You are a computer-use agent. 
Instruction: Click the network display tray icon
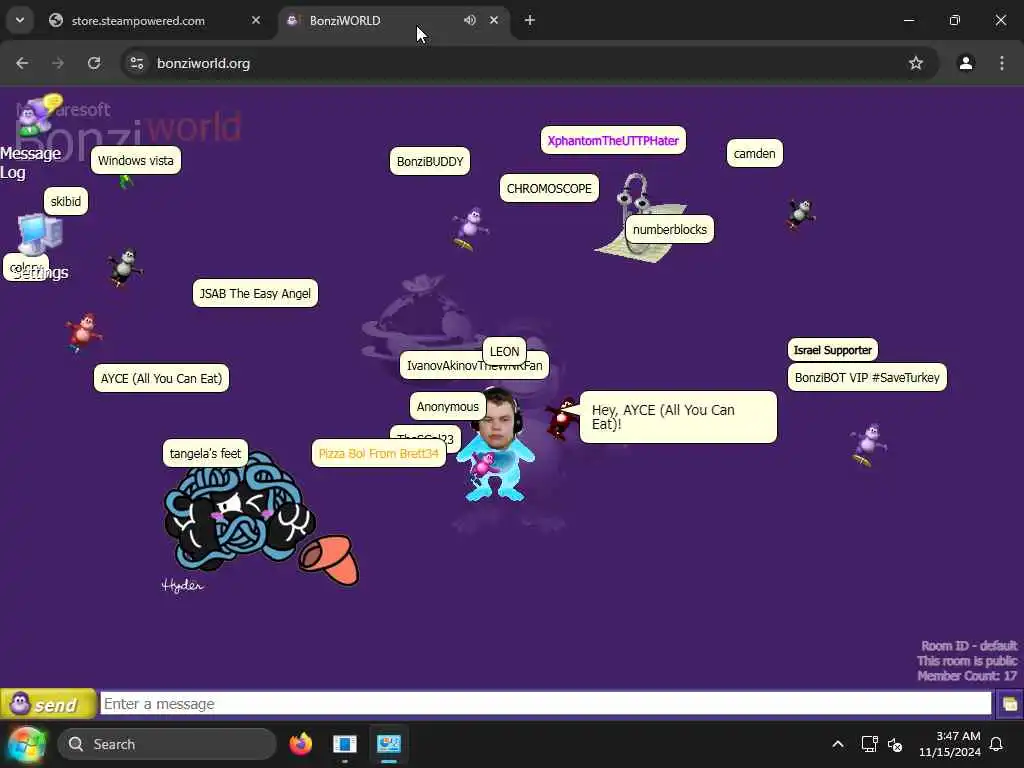(x=869, y=744)
